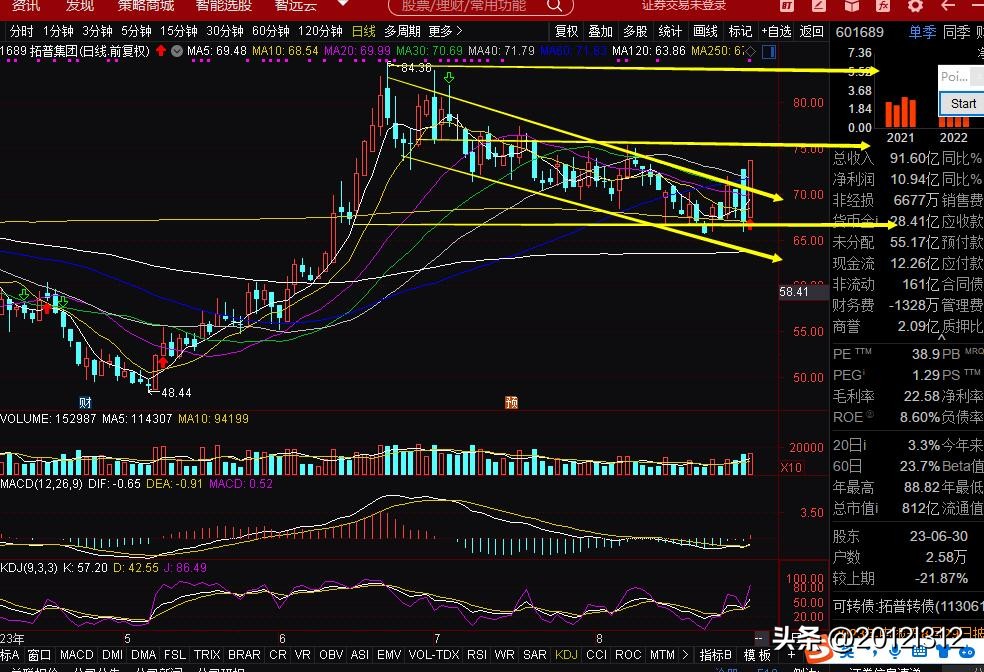The image size is (984, 672).
Task: Click the 预 marker on chart
Action: pyautogui.click(x=511, y=402)
